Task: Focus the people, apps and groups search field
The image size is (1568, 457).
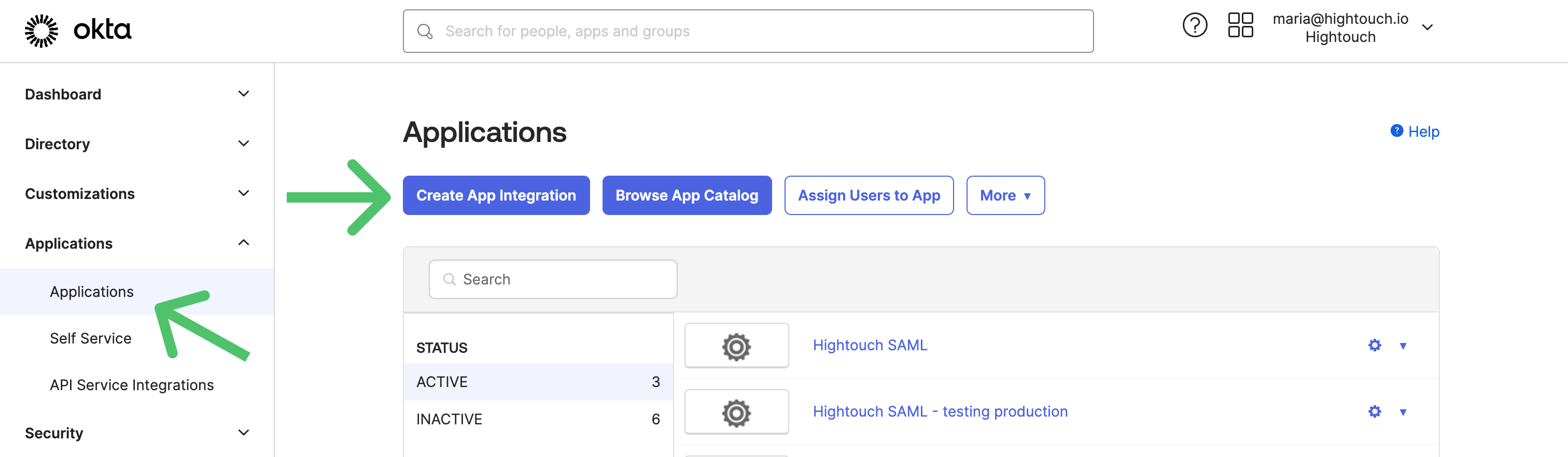Action: click(748, 31)
